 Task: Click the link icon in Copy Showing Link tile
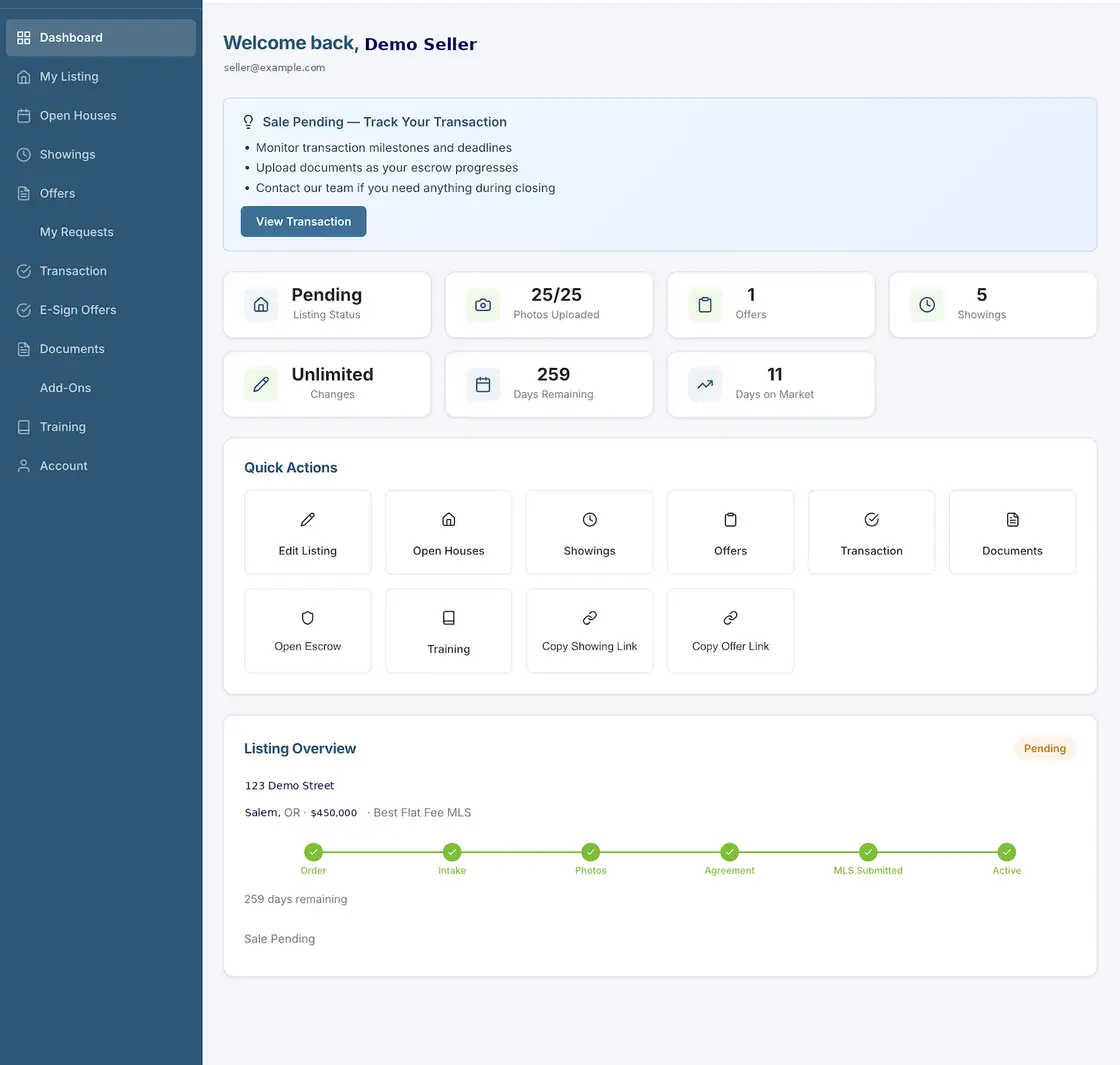tap(589, 618)
